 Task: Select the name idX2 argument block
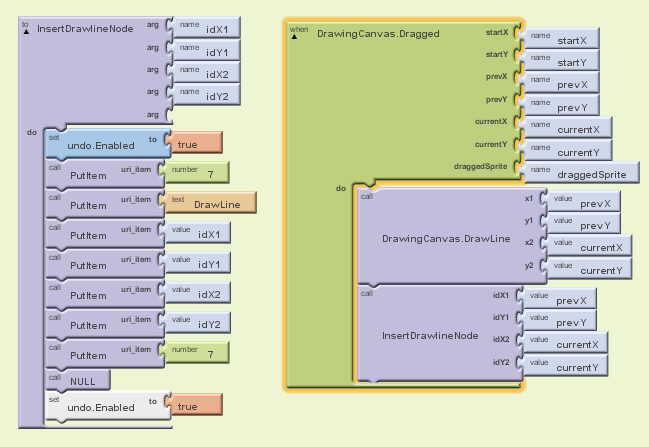click(x=205, y=72)
